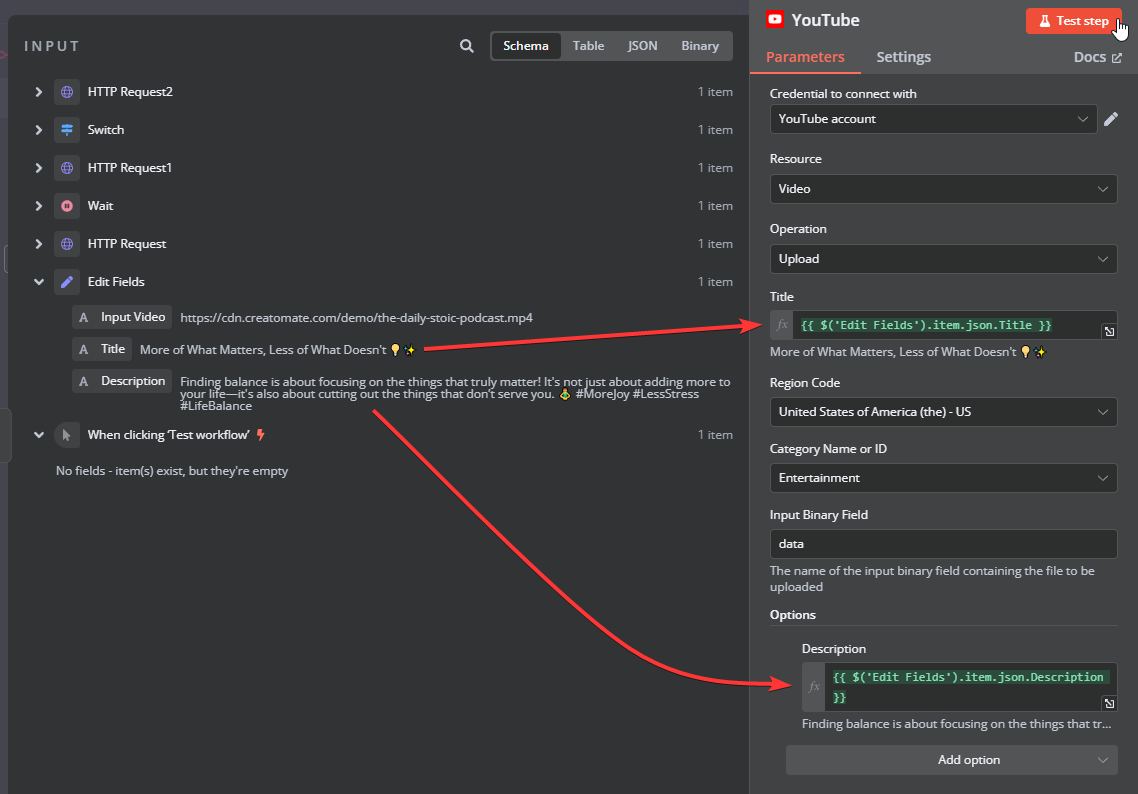Viewport: 1138px width, 794px height.
Task: Click the Edit Fields pencil icon
Action: pos(67,282)
